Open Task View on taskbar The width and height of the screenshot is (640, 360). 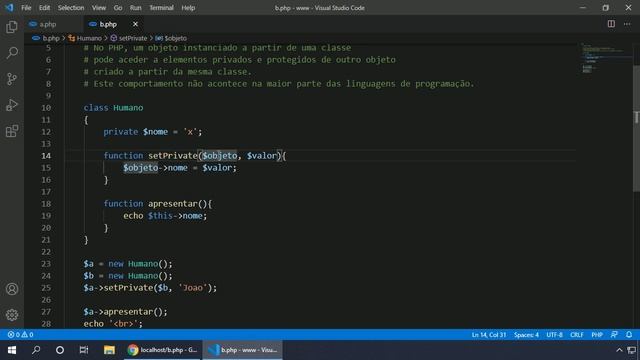[84, 350]
